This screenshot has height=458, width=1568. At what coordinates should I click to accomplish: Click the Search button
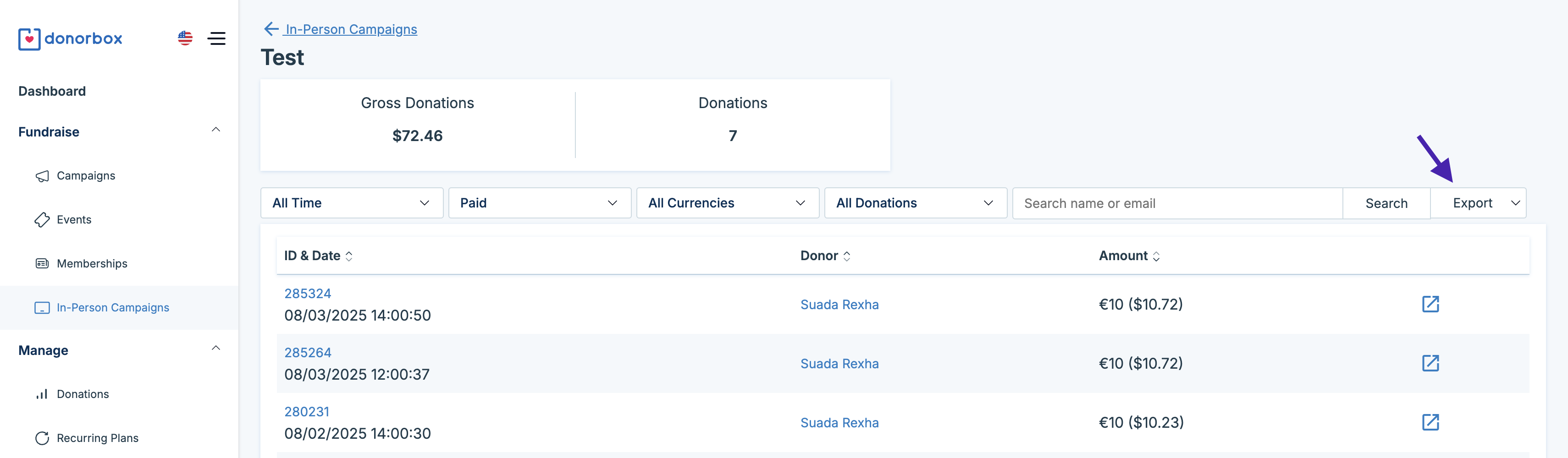(x=1386, y=203)
